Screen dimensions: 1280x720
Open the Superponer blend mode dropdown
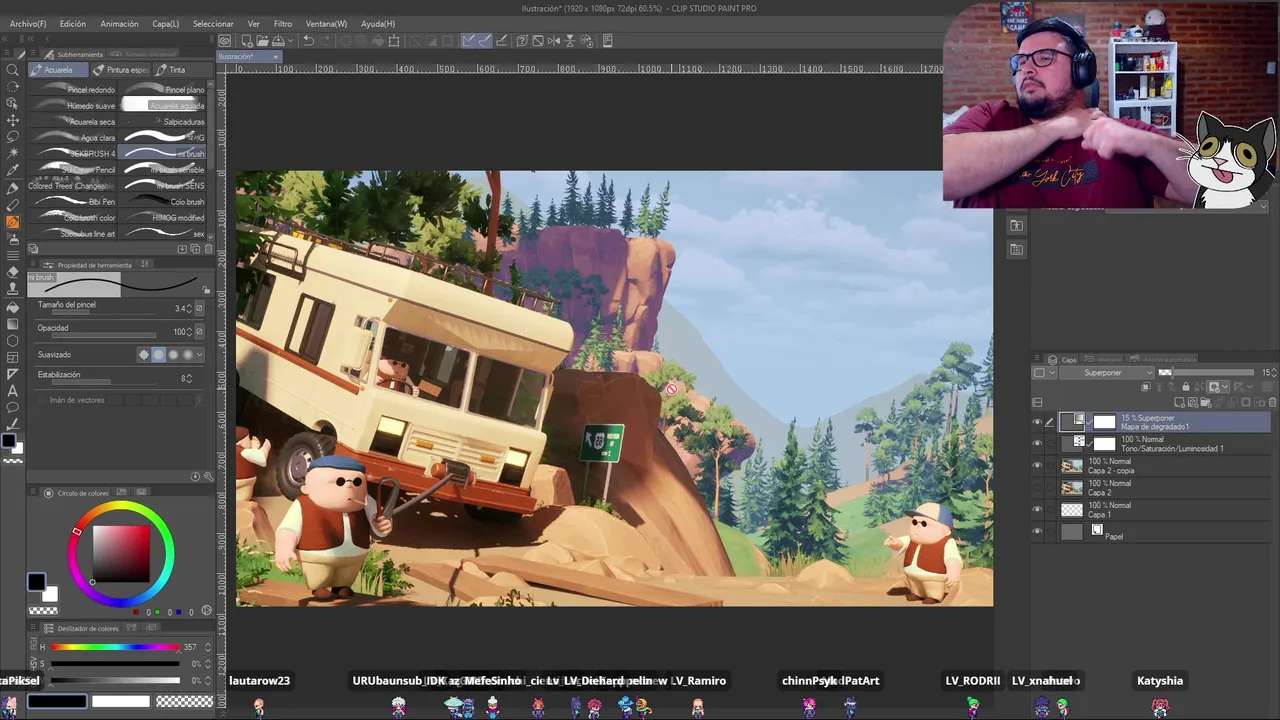click(x=1108, y=373)
